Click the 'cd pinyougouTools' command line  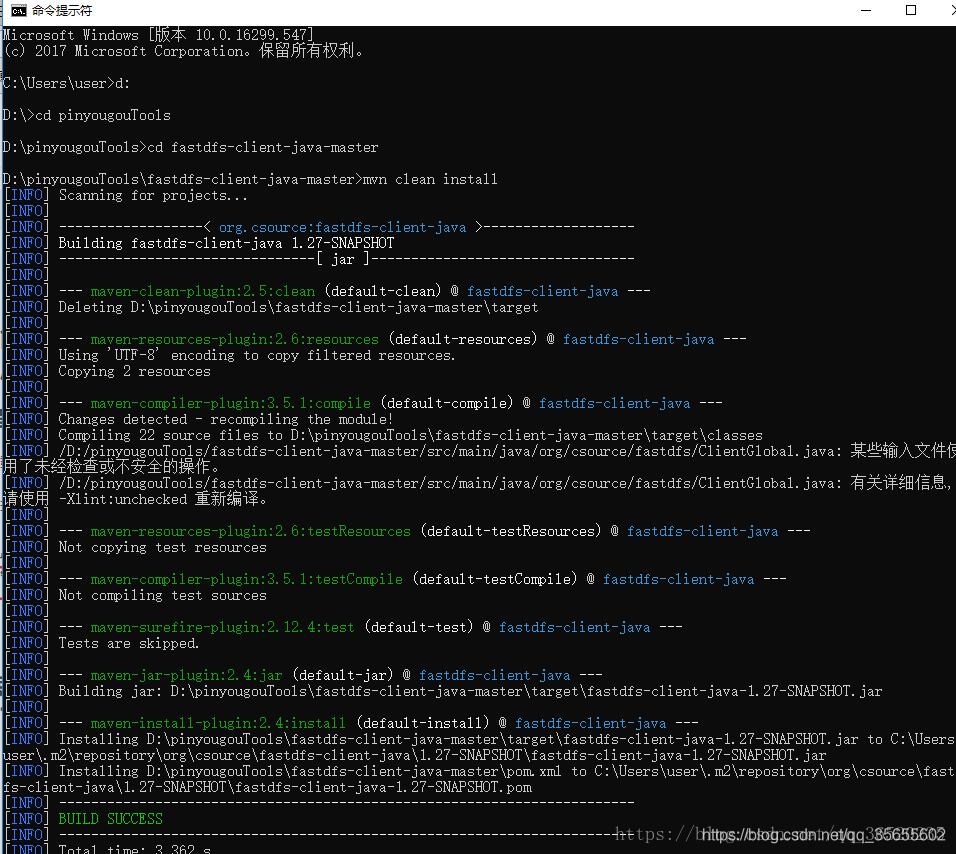87,115
